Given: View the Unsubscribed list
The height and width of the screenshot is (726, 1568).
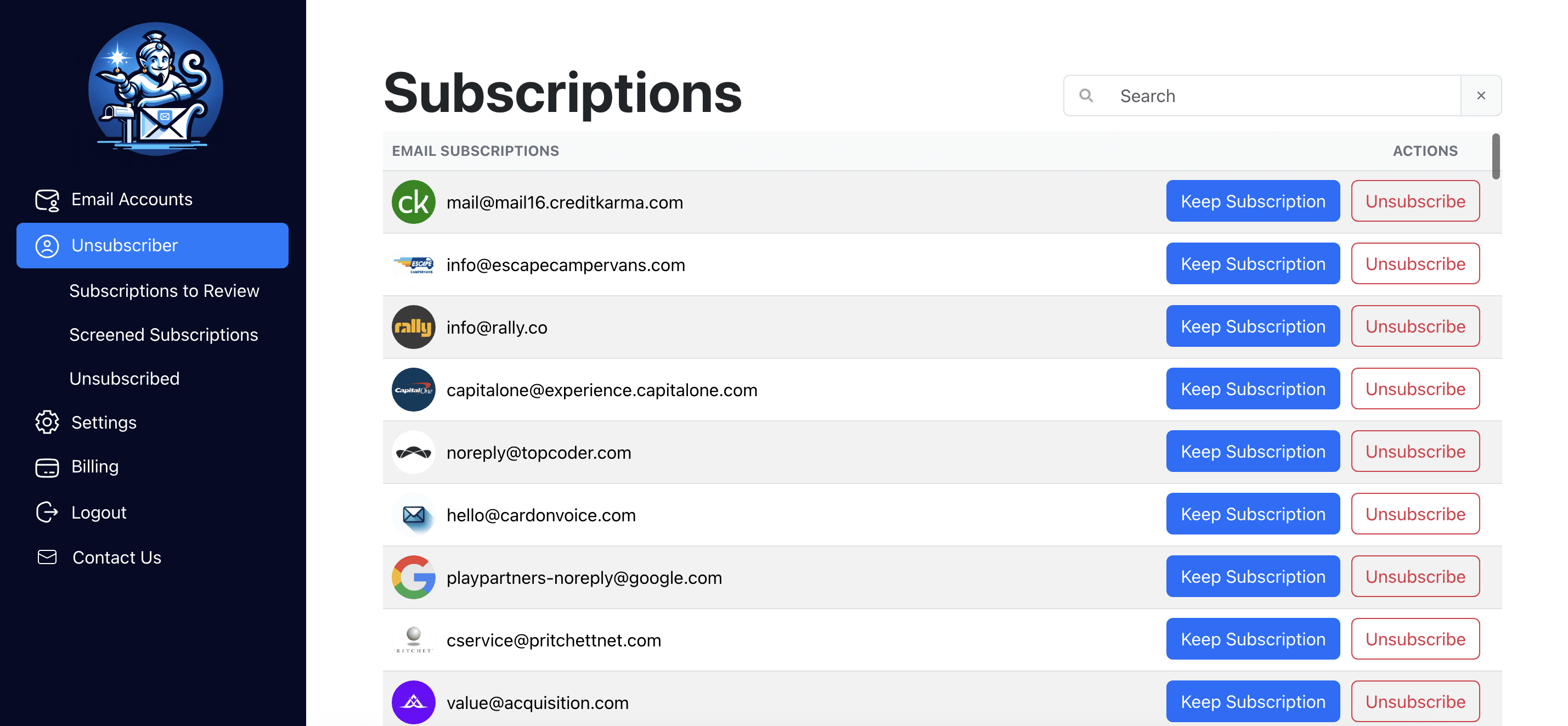Looking at the screenshot, I should pyautogui.click(x=124, y=379).
